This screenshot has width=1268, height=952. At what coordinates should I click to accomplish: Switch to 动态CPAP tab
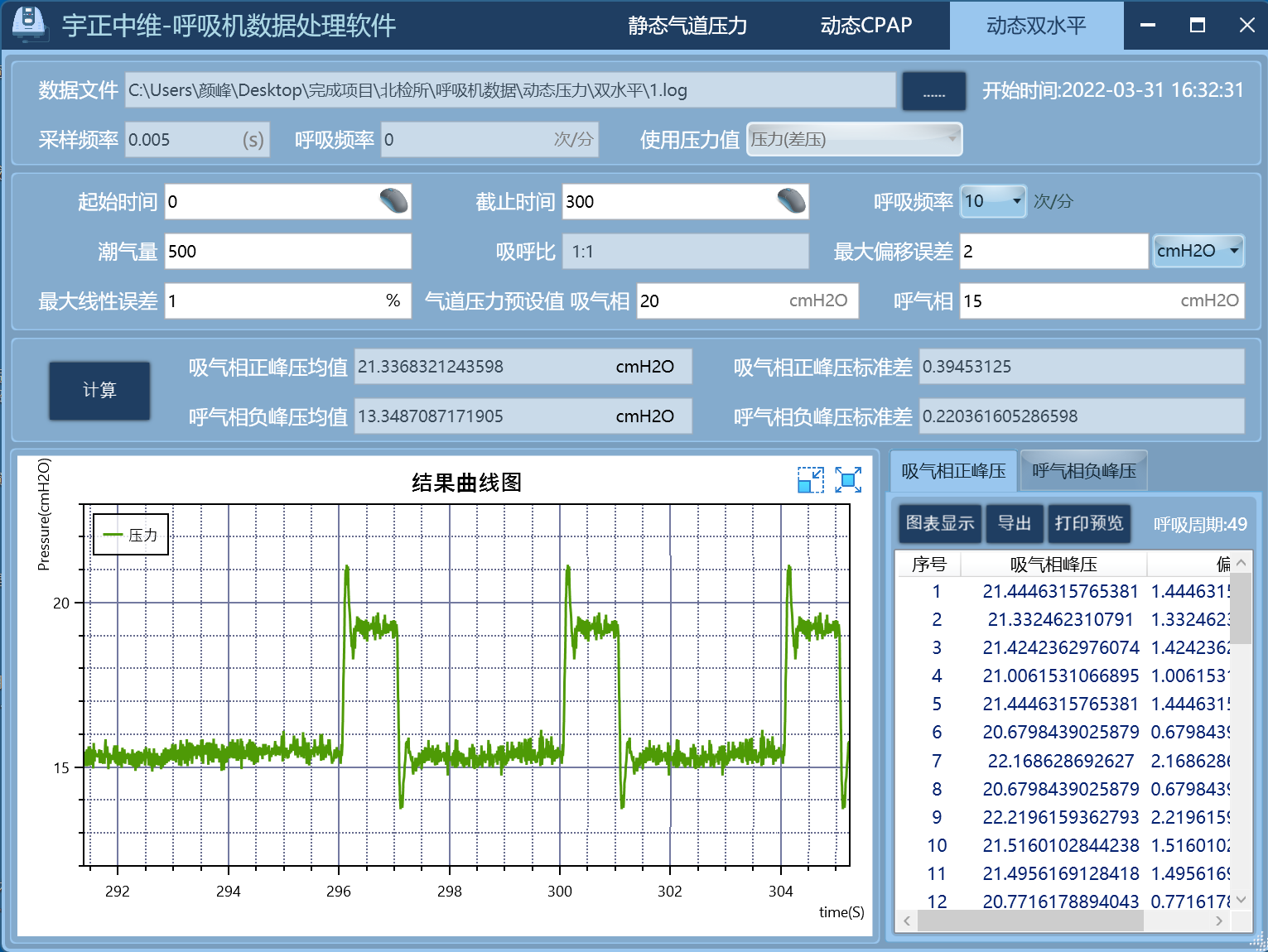tap(865, 26)
